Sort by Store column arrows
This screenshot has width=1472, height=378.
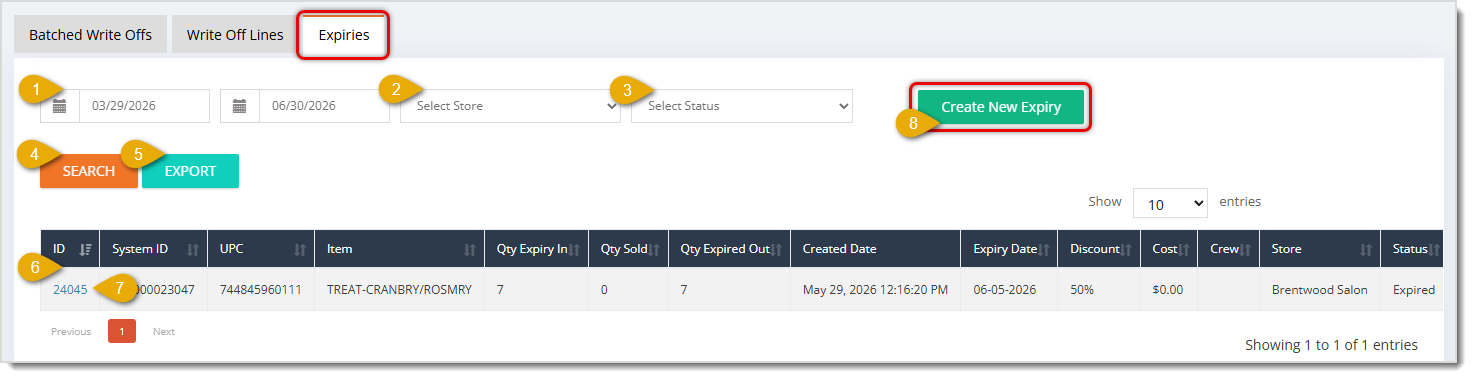coord(1366,249)
